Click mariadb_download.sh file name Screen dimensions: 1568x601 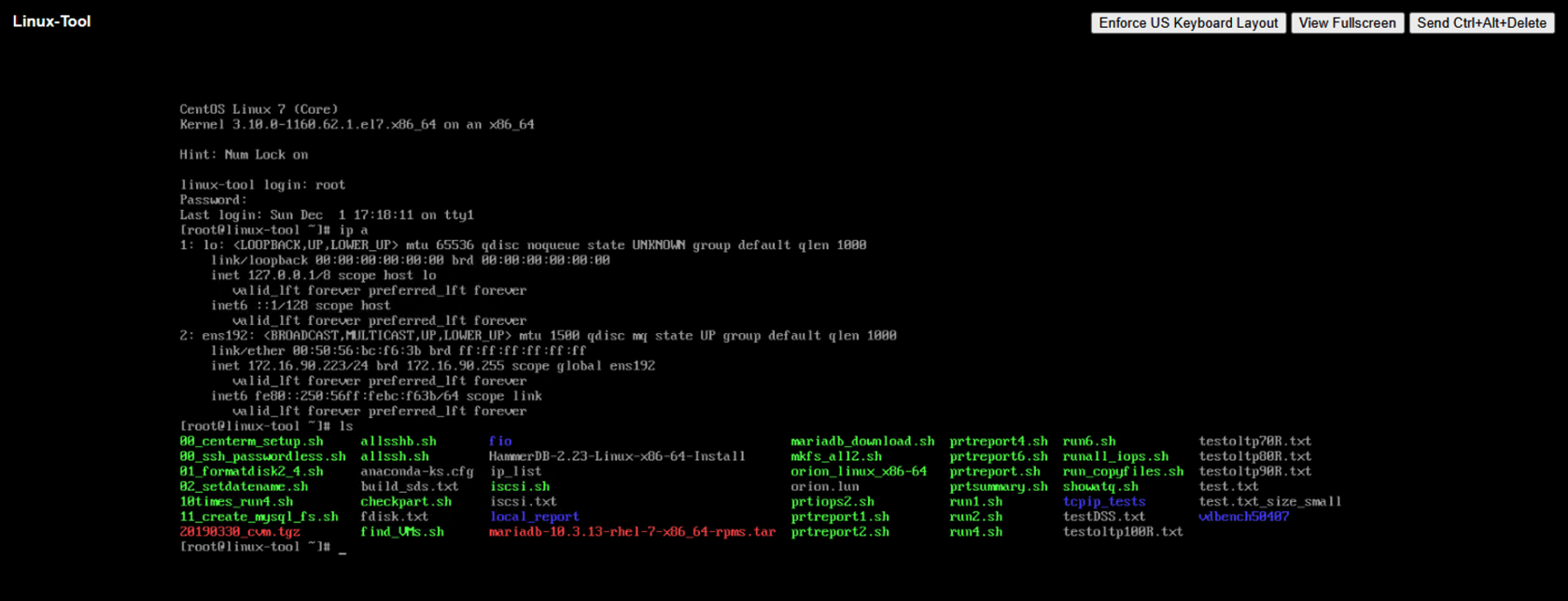(862, 441)
